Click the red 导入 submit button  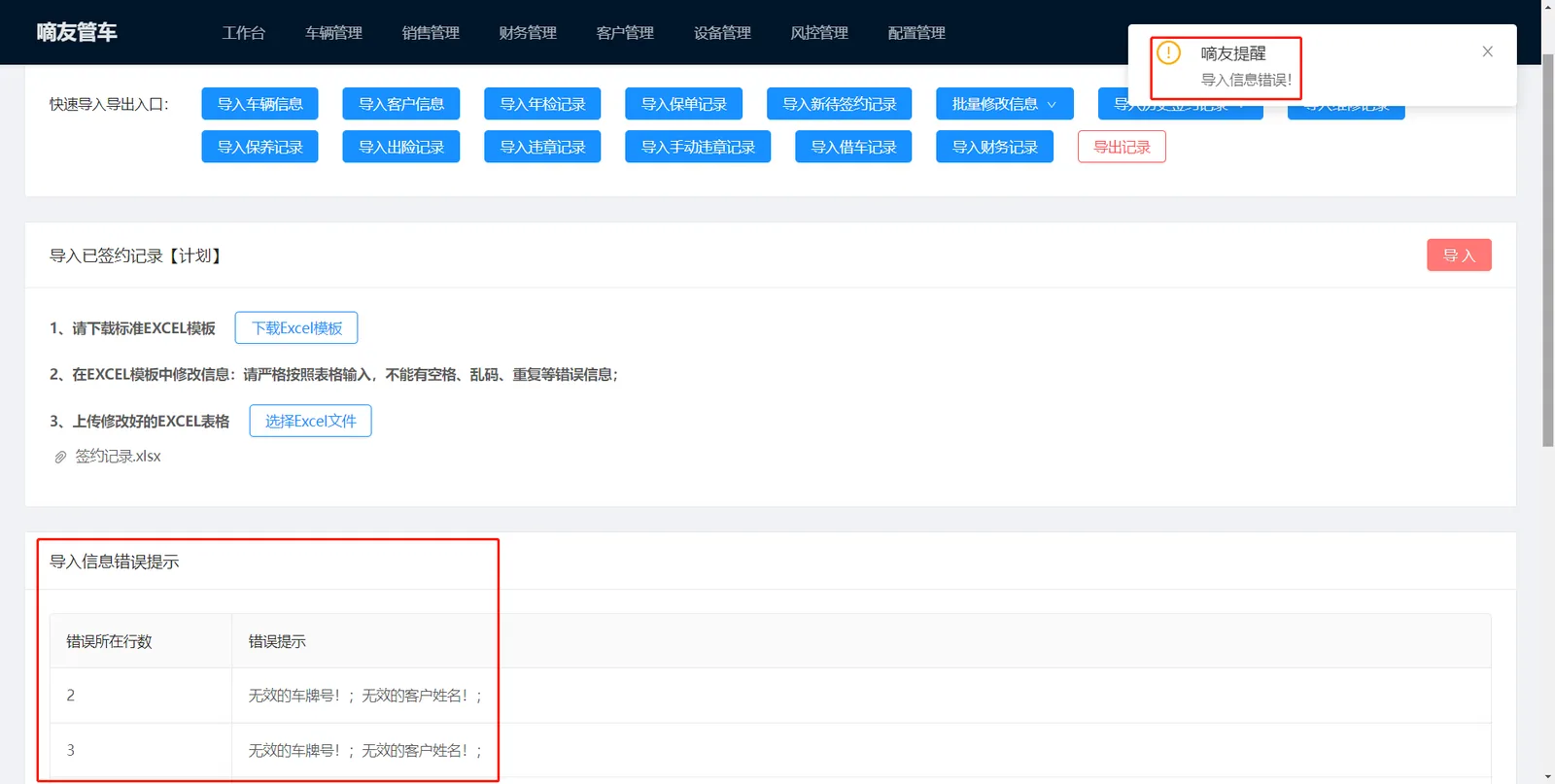point(1459,255)
